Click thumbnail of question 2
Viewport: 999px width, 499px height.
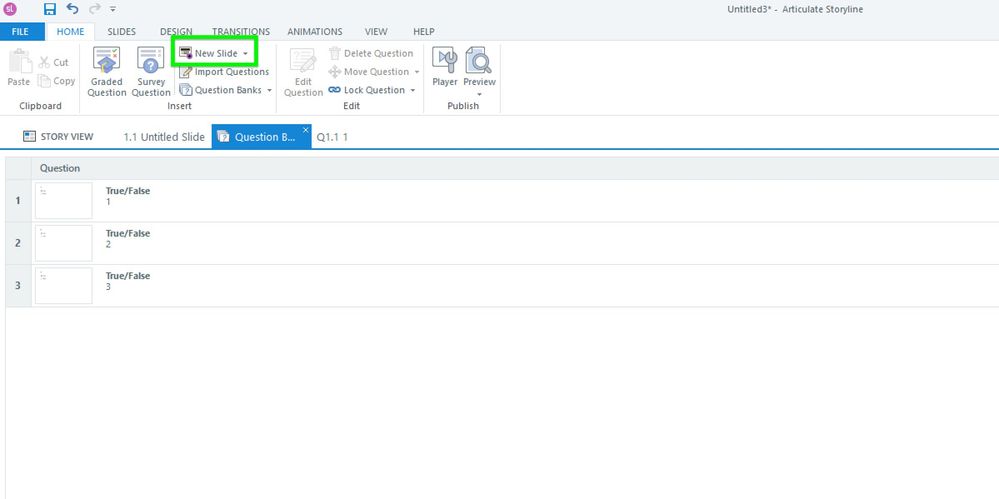point(64,243)
